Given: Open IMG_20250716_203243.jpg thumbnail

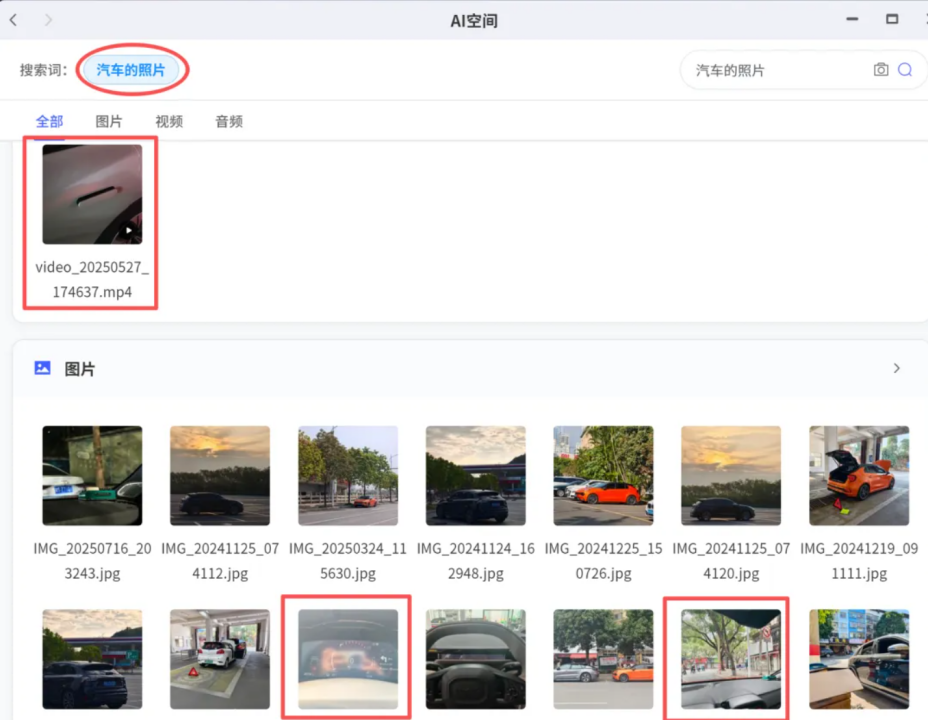Looking at the screenshot, I should (92, 475).
